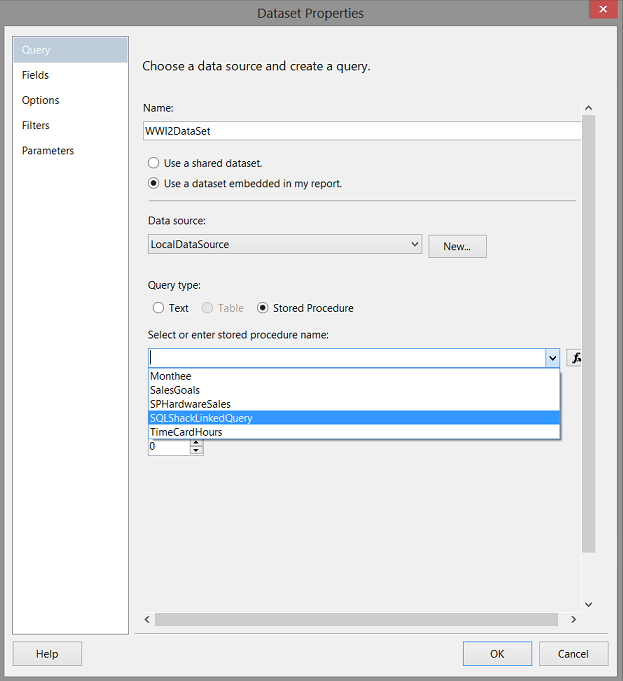Image resolution: width=623 pixels, height=681 pixels.
Task: Click the horizontal scrollbar left arrow
Action: 149,620
